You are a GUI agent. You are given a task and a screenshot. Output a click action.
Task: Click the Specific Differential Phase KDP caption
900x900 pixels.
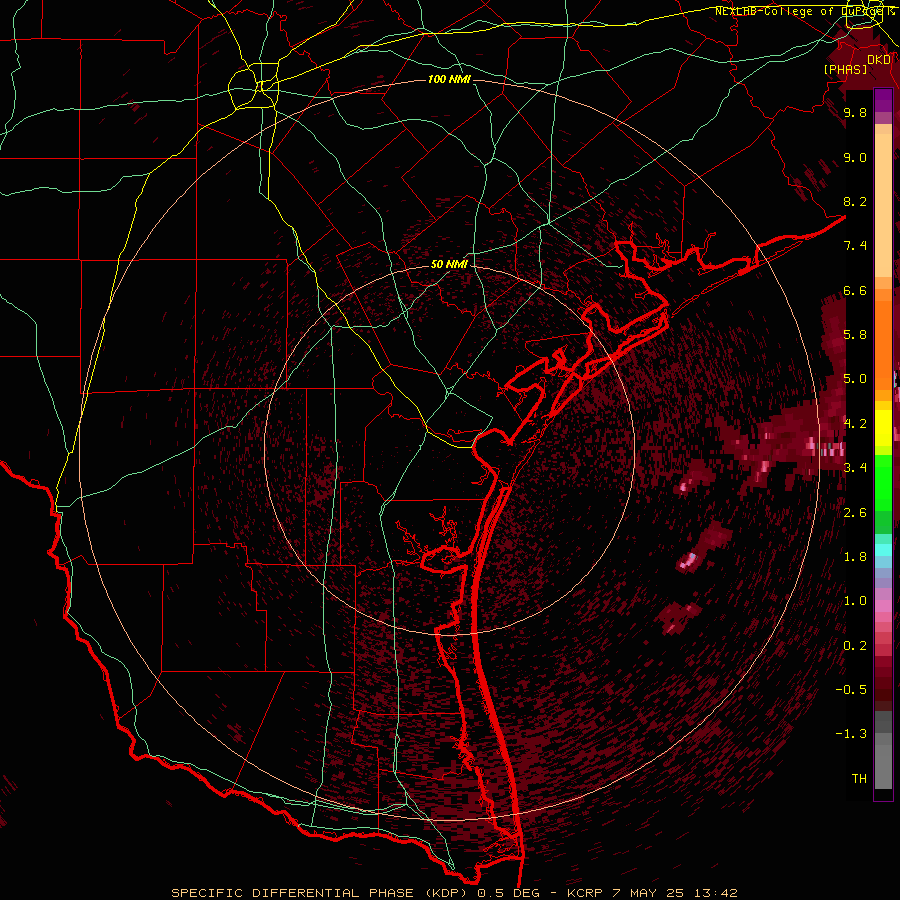click(x=454, y=893)
